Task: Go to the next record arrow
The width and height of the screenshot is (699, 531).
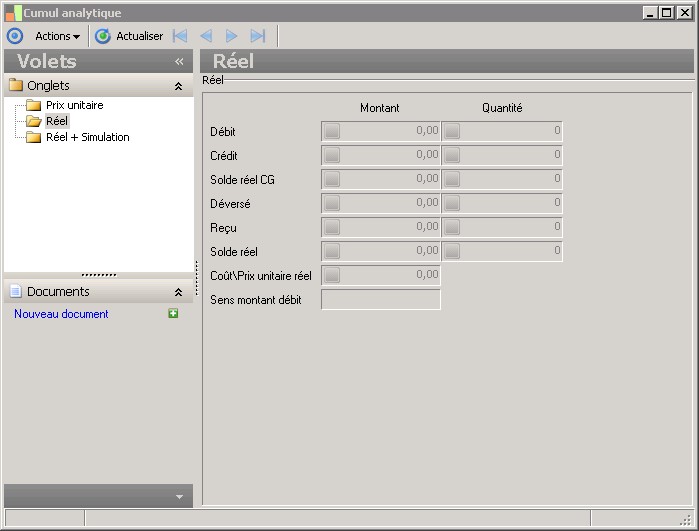Action: (232, 36)
